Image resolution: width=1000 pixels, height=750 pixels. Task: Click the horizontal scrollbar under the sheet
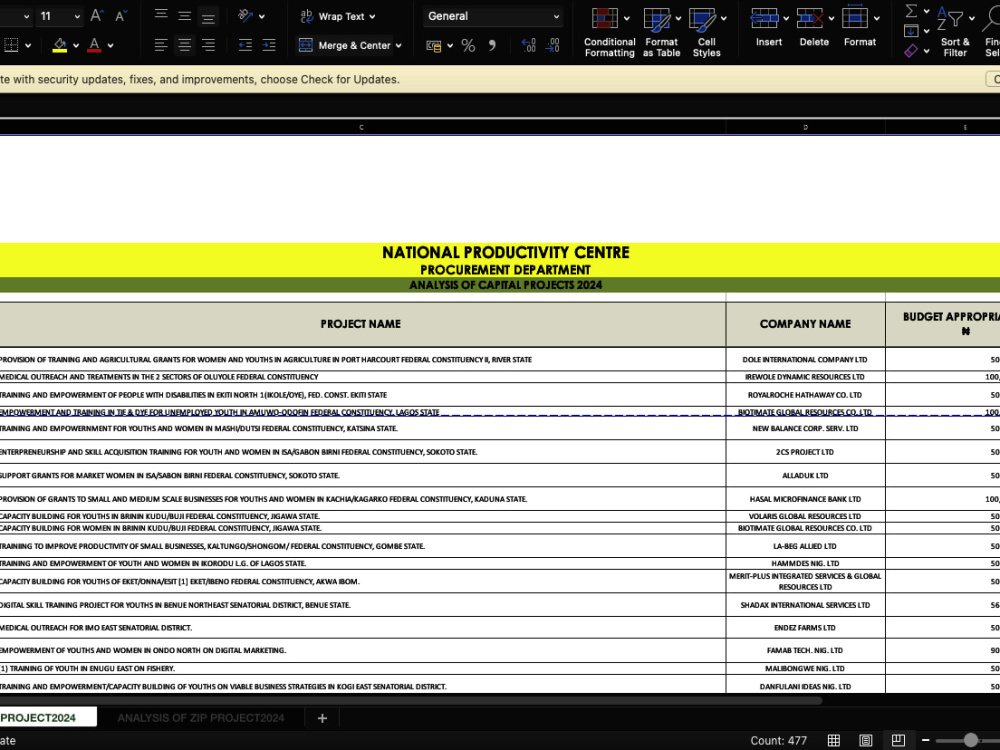coord(411,700)
